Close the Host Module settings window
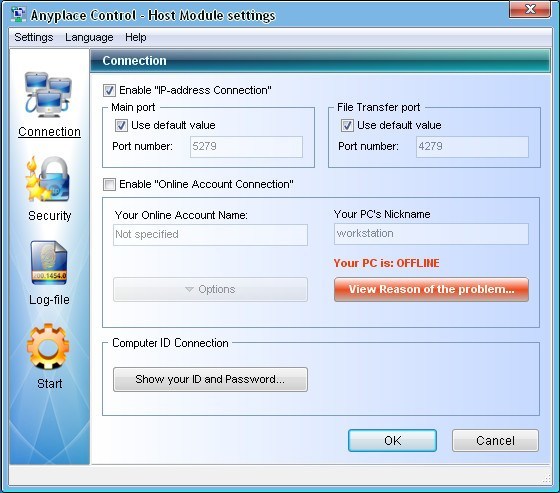 click(x=530, y=9)
